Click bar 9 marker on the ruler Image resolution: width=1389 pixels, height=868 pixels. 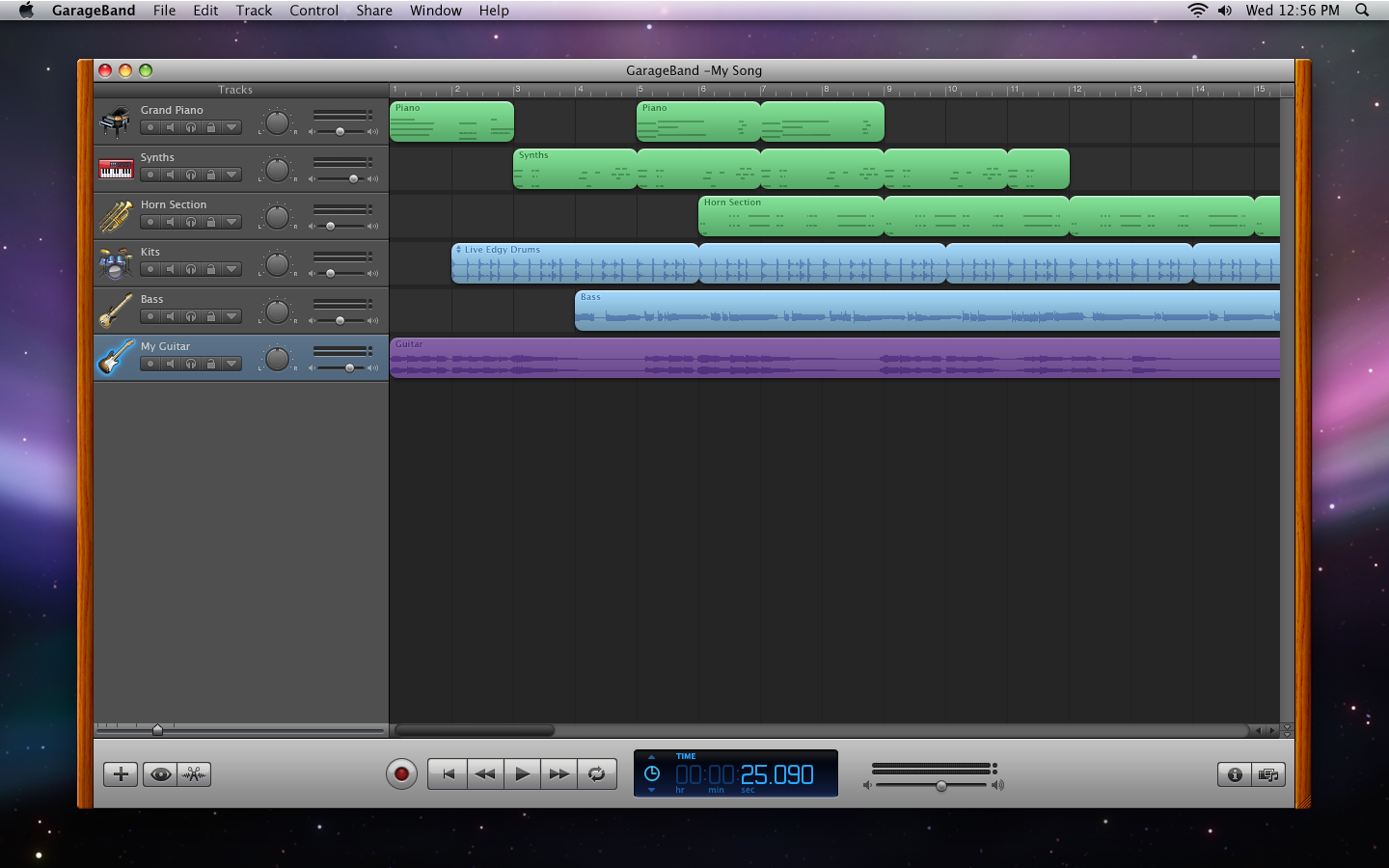(x=888, y=90)
